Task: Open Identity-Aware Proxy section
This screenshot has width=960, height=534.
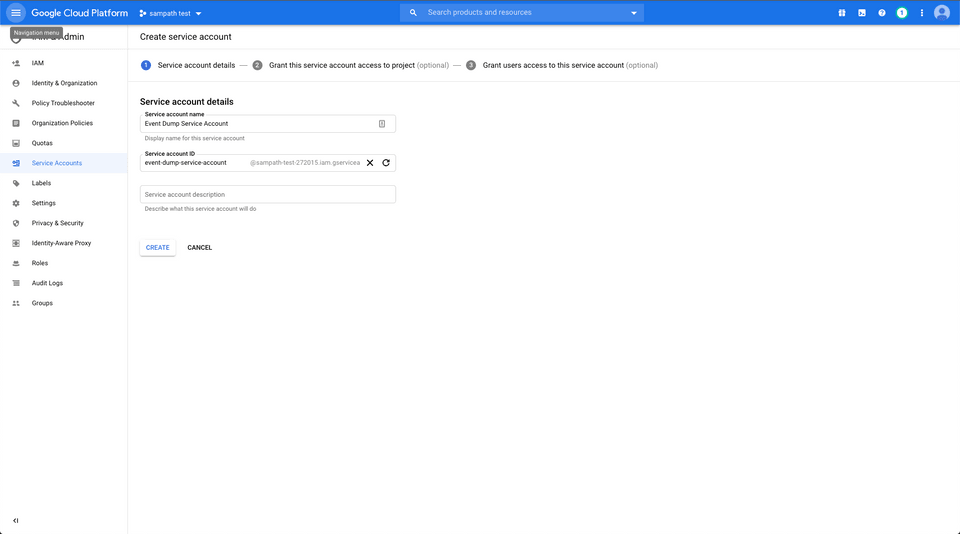Action: pos(61,243)
